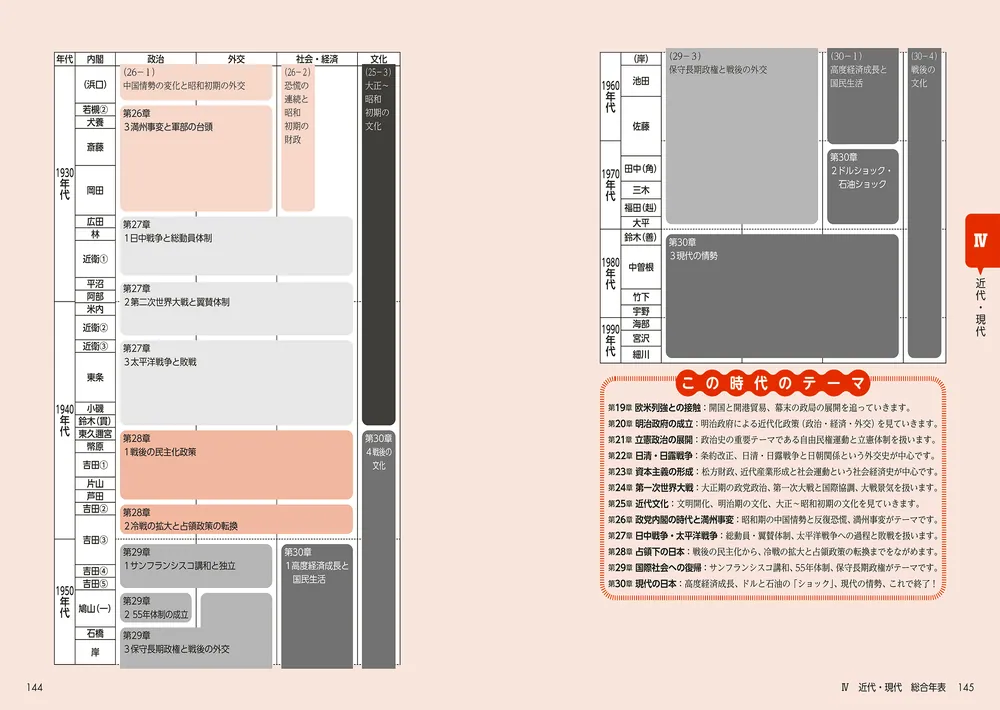Click the 文化 column header

379,59
